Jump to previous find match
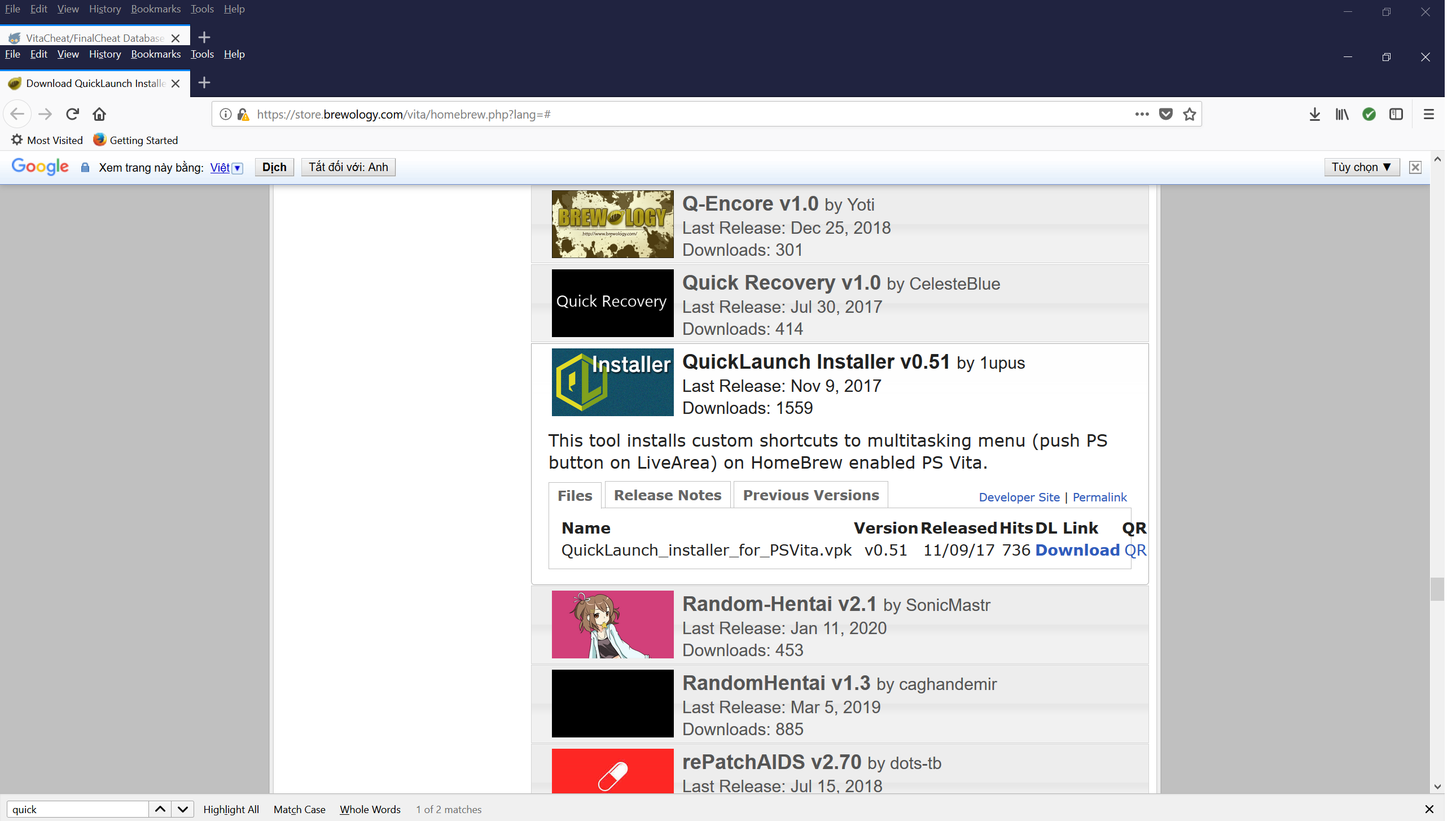 pos(160,809)
